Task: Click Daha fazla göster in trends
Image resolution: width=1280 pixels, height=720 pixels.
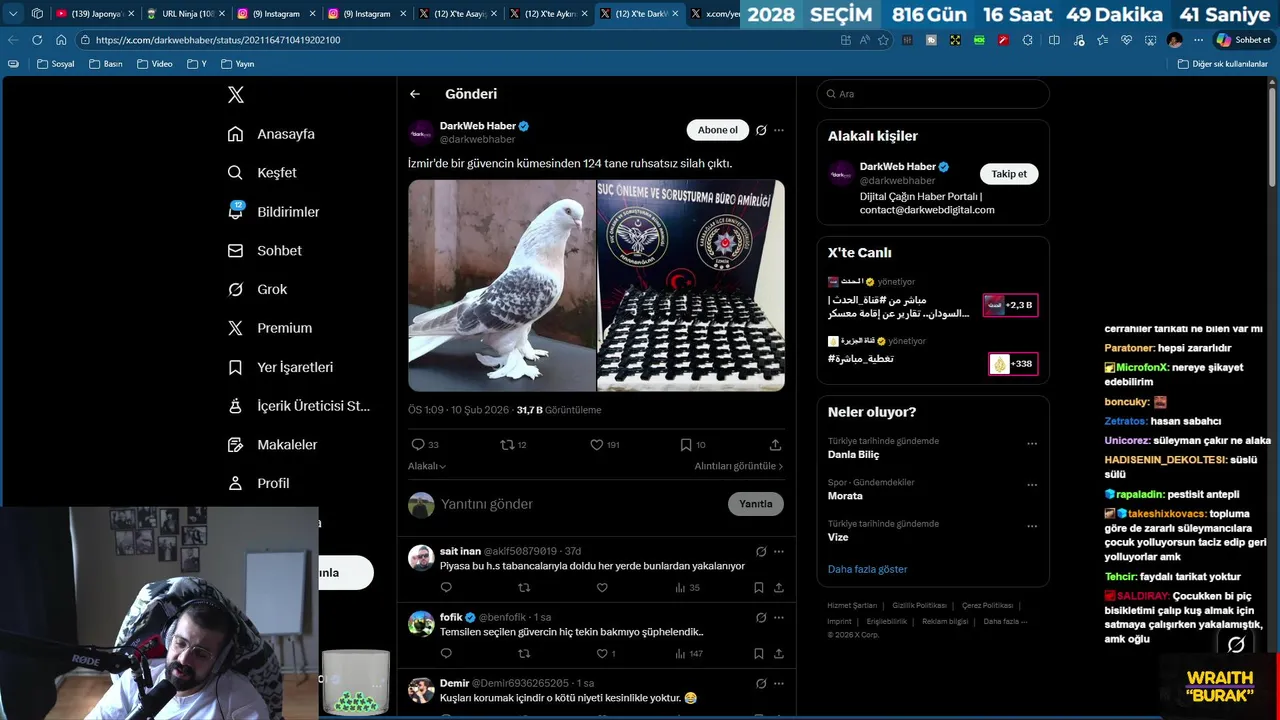Action: click(x=868, y=569)
